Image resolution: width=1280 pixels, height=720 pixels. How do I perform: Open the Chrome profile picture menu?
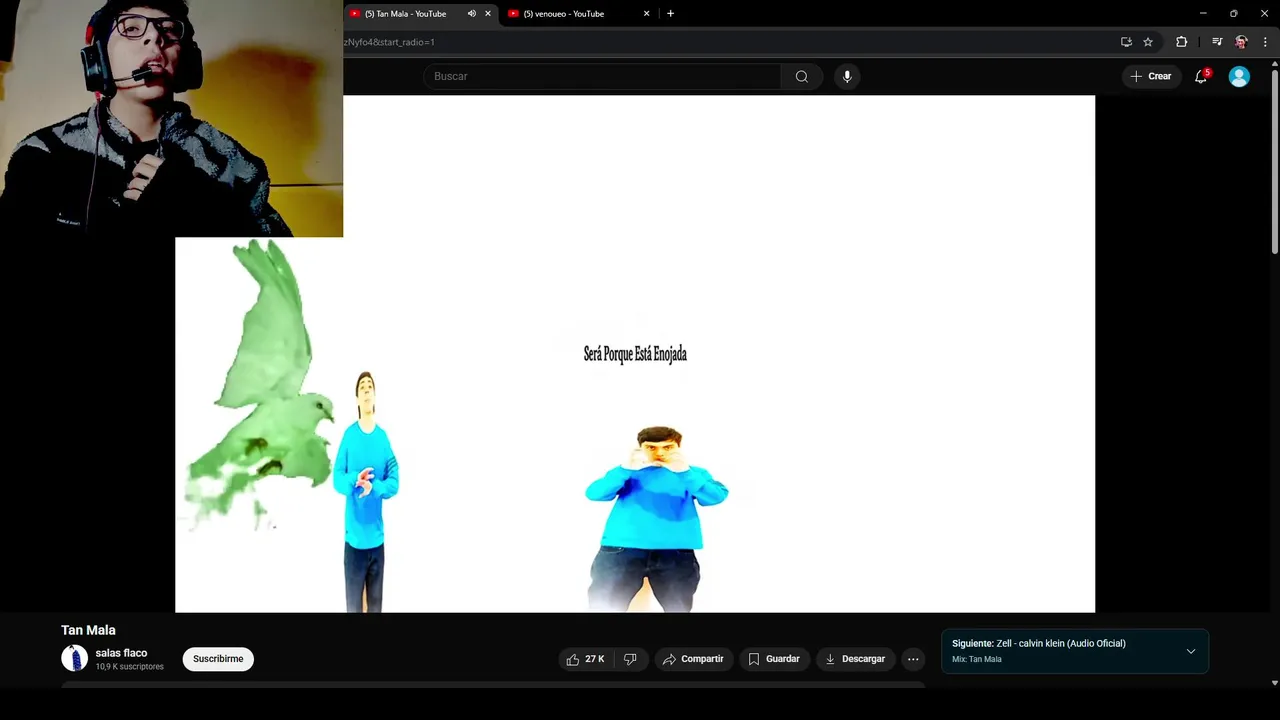click(1241, 42)
